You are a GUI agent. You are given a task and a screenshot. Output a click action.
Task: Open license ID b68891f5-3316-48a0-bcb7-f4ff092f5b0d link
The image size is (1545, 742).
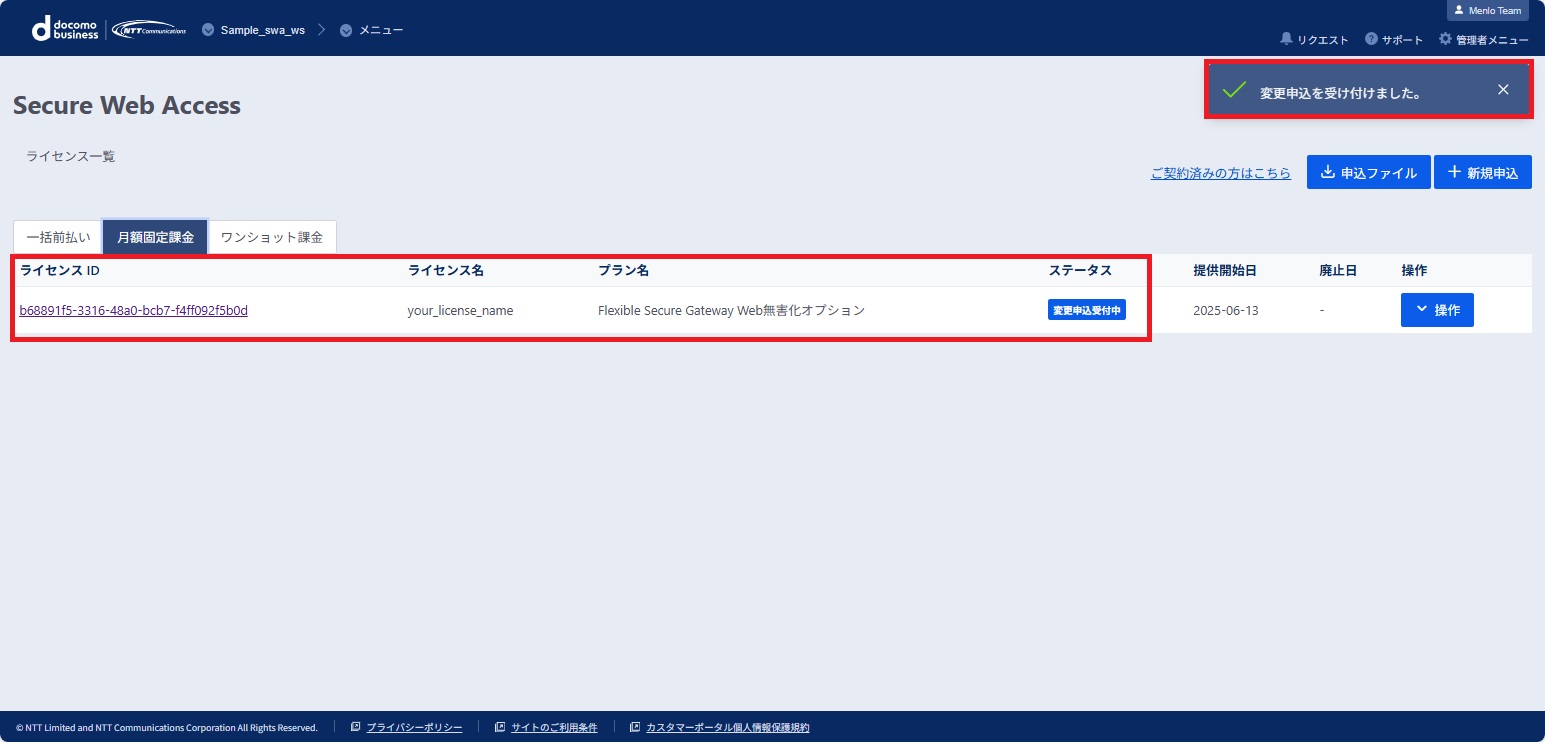coord(134,310)
